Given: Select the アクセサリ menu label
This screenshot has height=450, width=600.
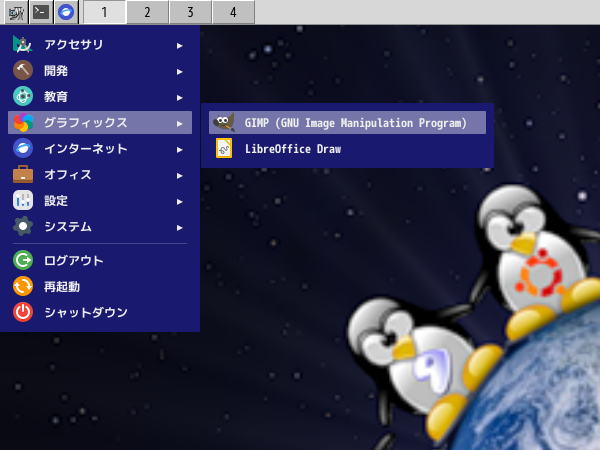Looking at the screenshot, I should click(73, 44).
